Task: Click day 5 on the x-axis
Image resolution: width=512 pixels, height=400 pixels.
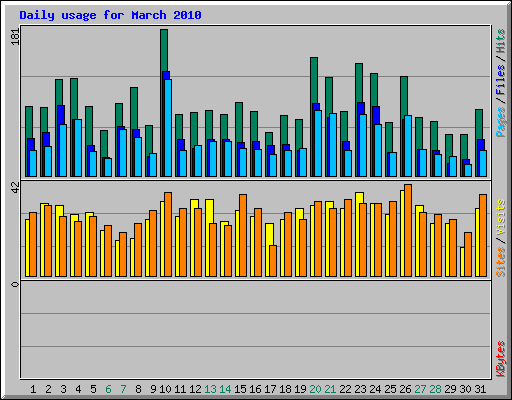Action: tap(93, 389)
